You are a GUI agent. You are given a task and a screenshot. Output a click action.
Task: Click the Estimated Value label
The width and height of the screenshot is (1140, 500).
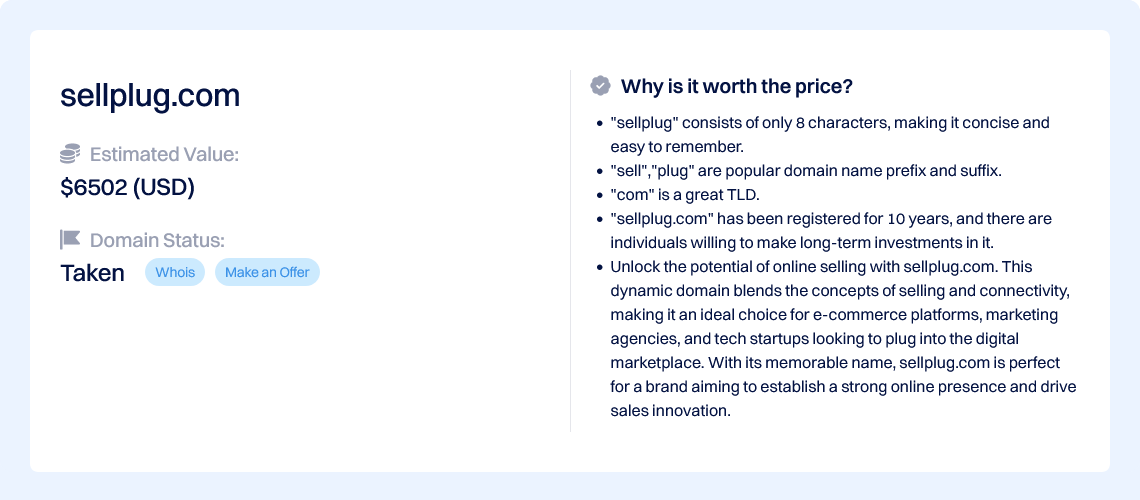[164, 154]
